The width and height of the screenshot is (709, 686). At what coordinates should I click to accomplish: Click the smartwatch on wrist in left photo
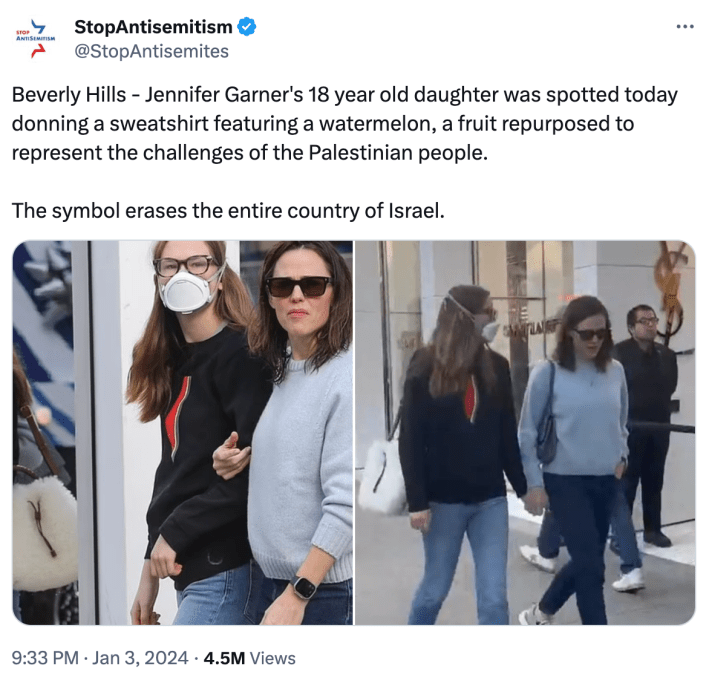(x=304, y=587)
